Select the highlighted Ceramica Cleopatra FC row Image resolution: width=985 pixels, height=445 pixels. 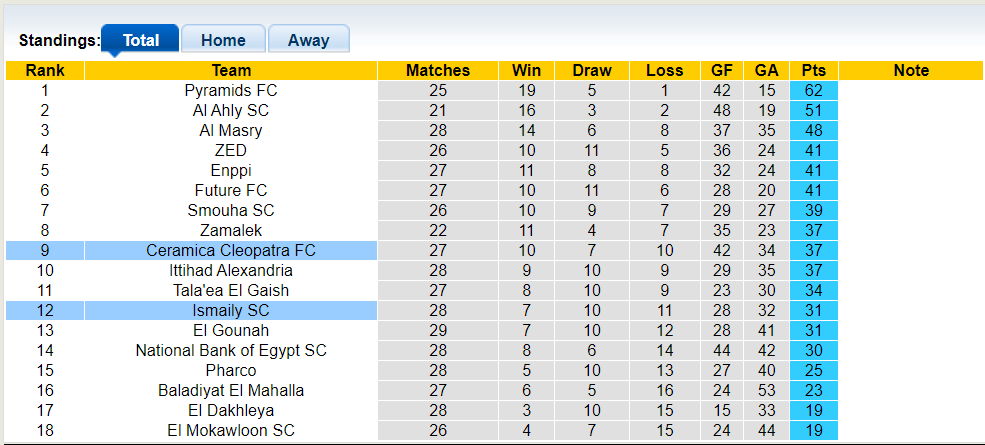231,250
